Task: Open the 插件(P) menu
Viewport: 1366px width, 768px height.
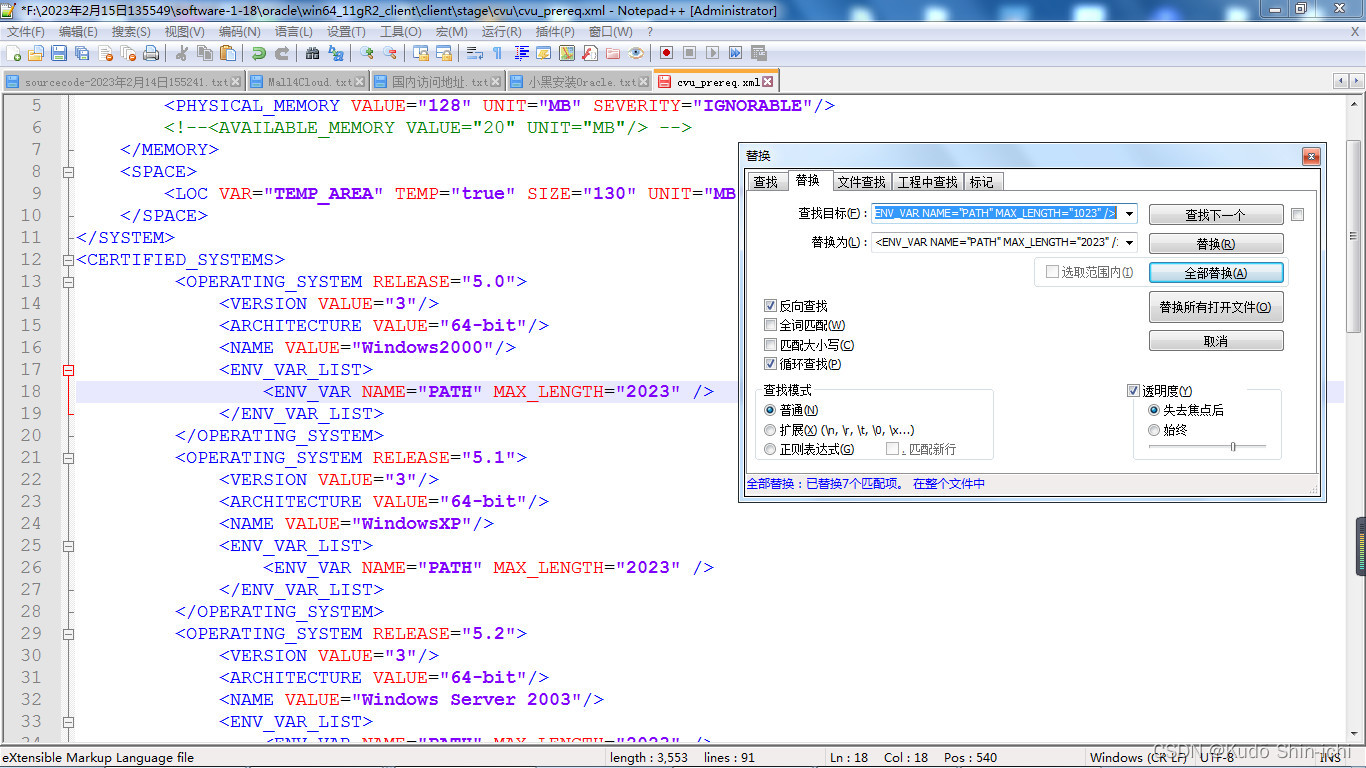Action: [x=555, y=31]
